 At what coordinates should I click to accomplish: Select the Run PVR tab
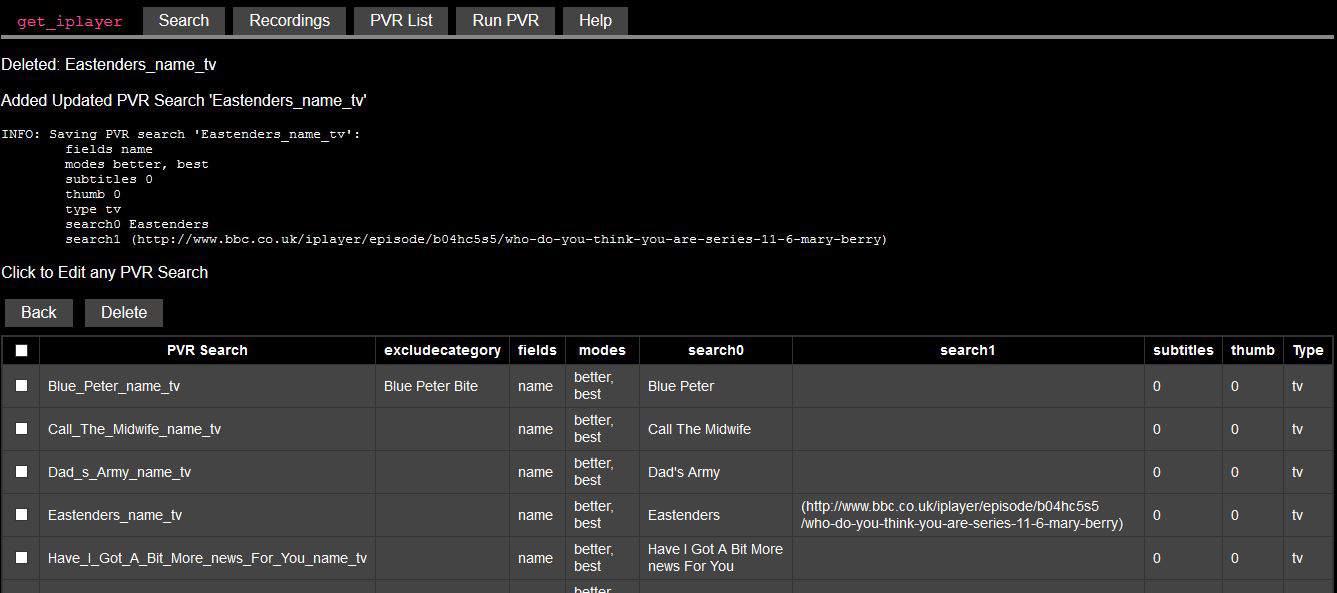(505, 21)
